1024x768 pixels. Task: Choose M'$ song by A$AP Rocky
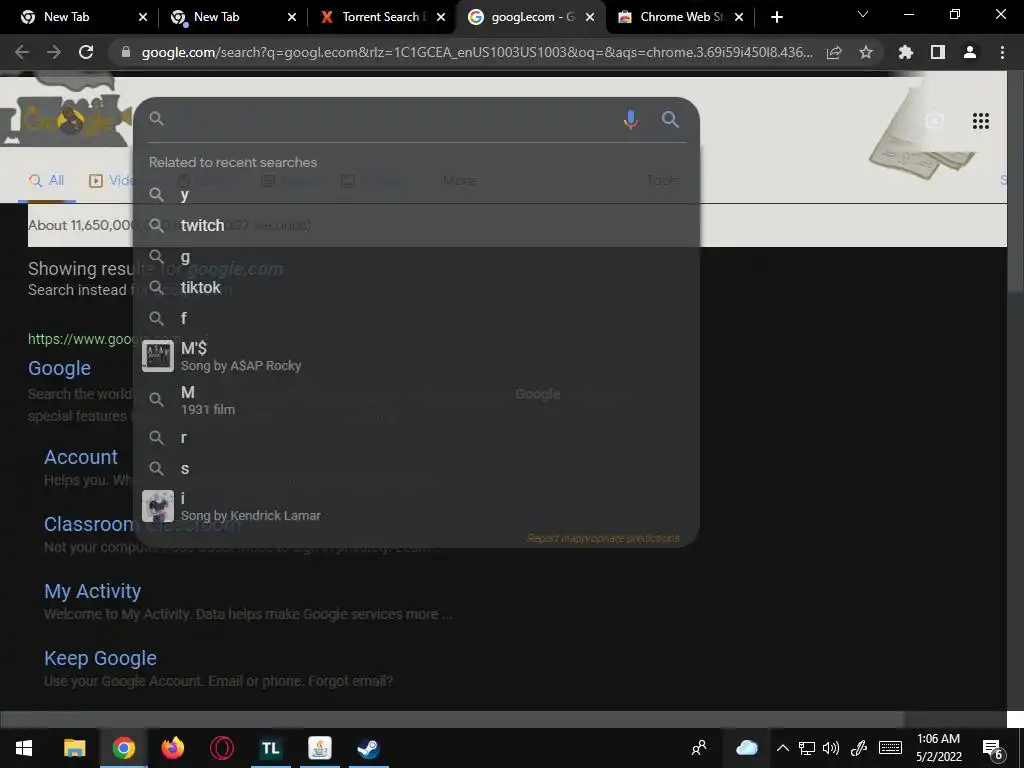416,356
